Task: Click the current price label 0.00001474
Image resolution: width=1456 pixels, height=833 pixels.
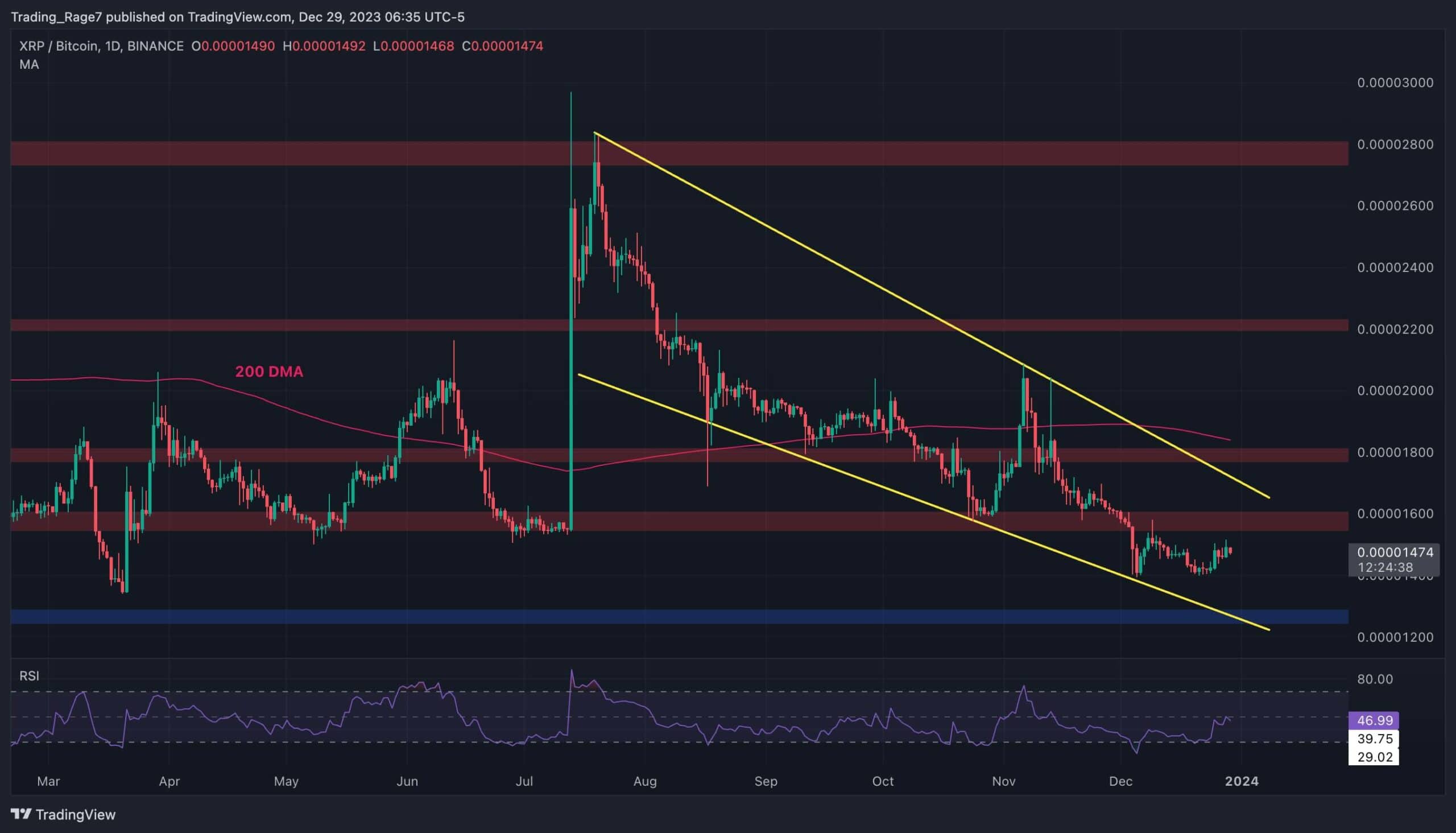Action: click(x=1395, y=552)
